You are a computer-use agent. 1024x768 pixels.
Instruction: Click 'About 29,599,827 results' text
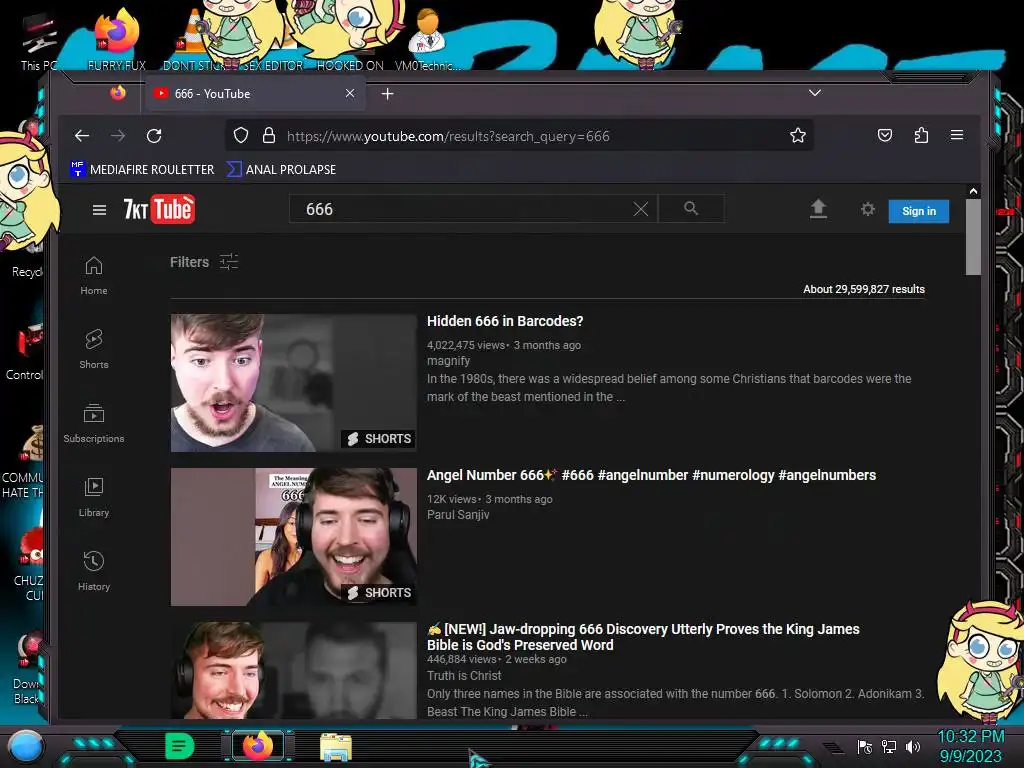pyautogui.click(x=863, y=289)
